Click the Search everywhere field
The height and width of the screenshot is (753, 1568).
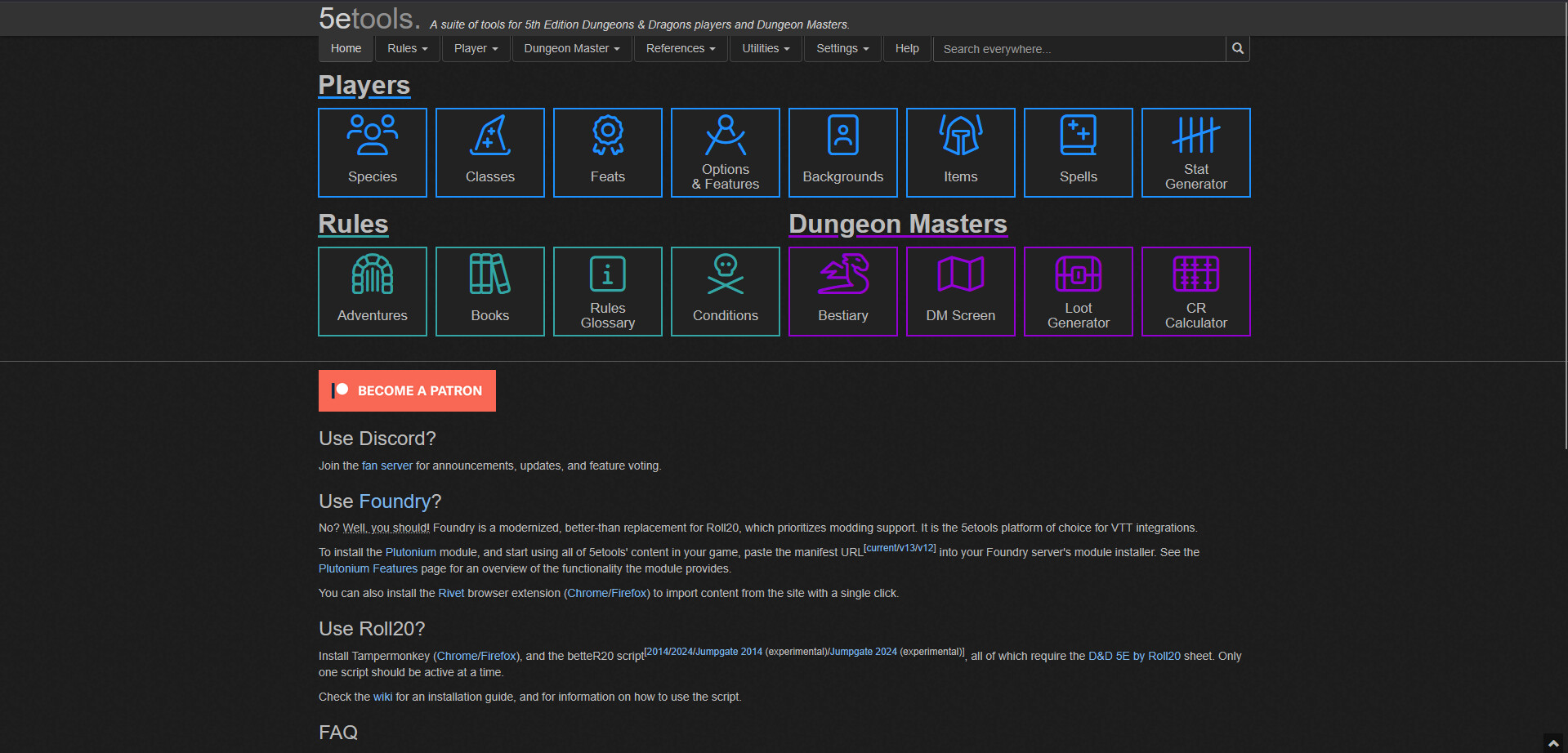1079,49
